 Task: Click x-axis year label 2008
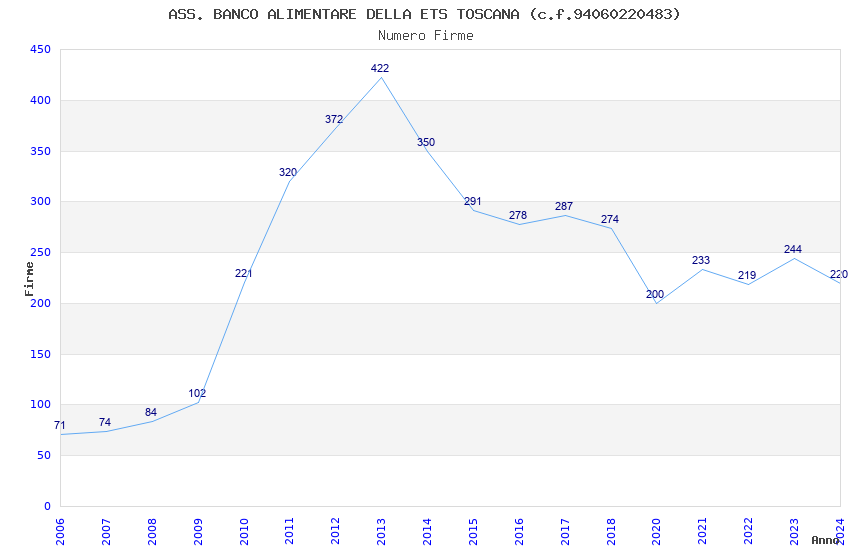pos(152,532)
